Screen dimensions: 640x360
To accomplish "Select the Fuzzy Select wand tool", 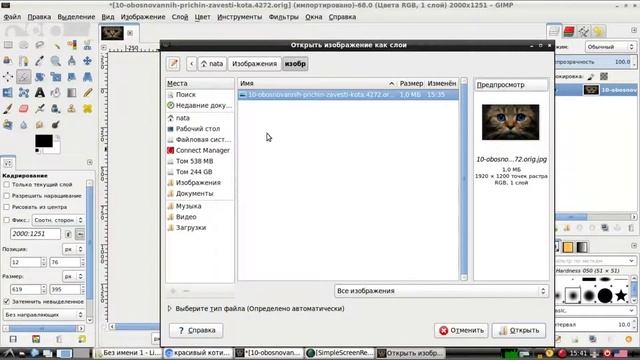I will [56, 45].
